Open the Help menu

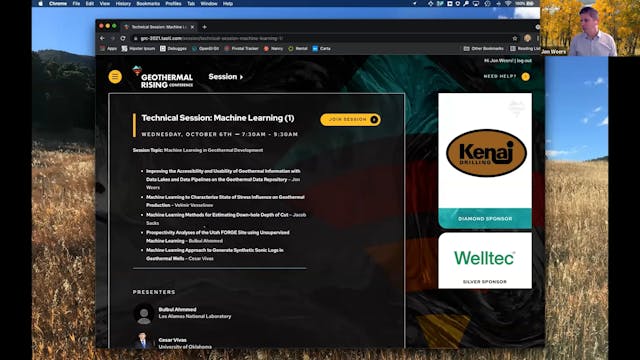228,3
